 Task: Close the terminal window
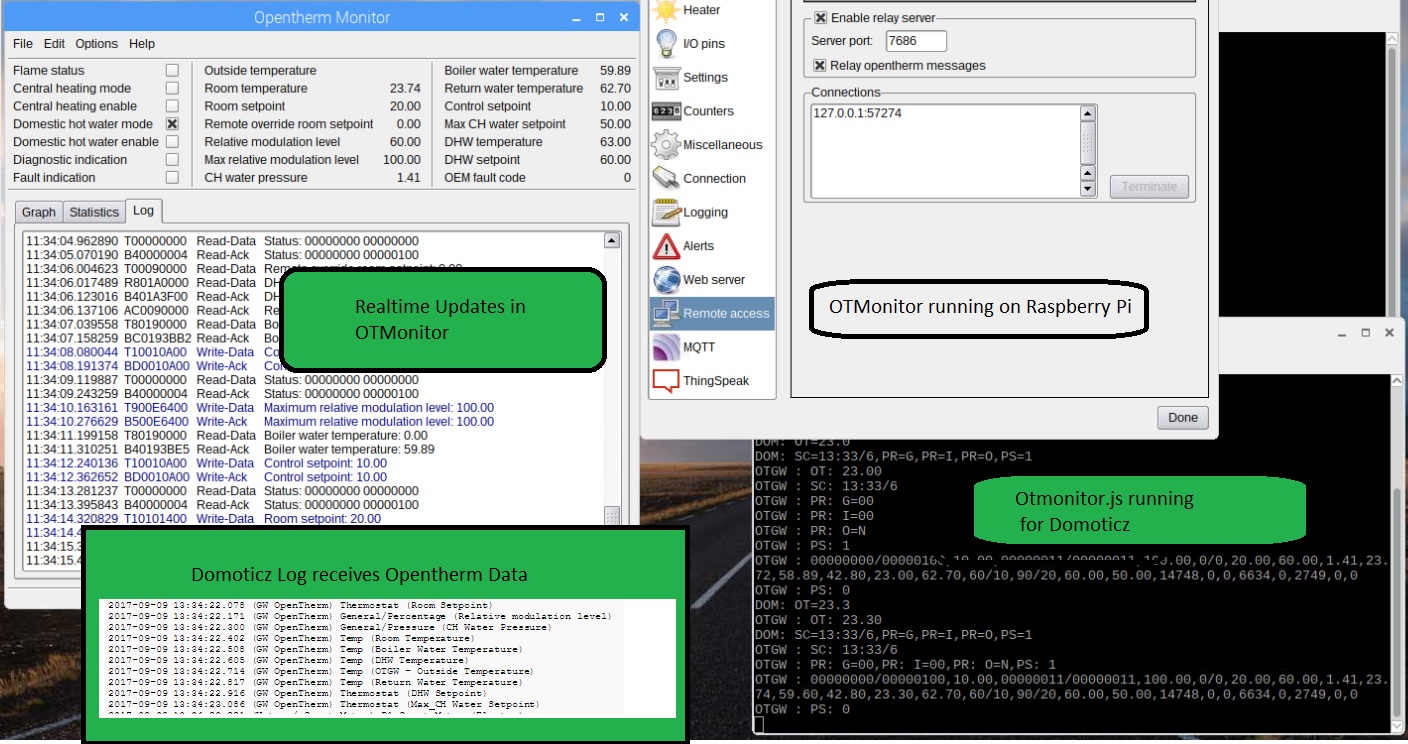click(1390, 333)
